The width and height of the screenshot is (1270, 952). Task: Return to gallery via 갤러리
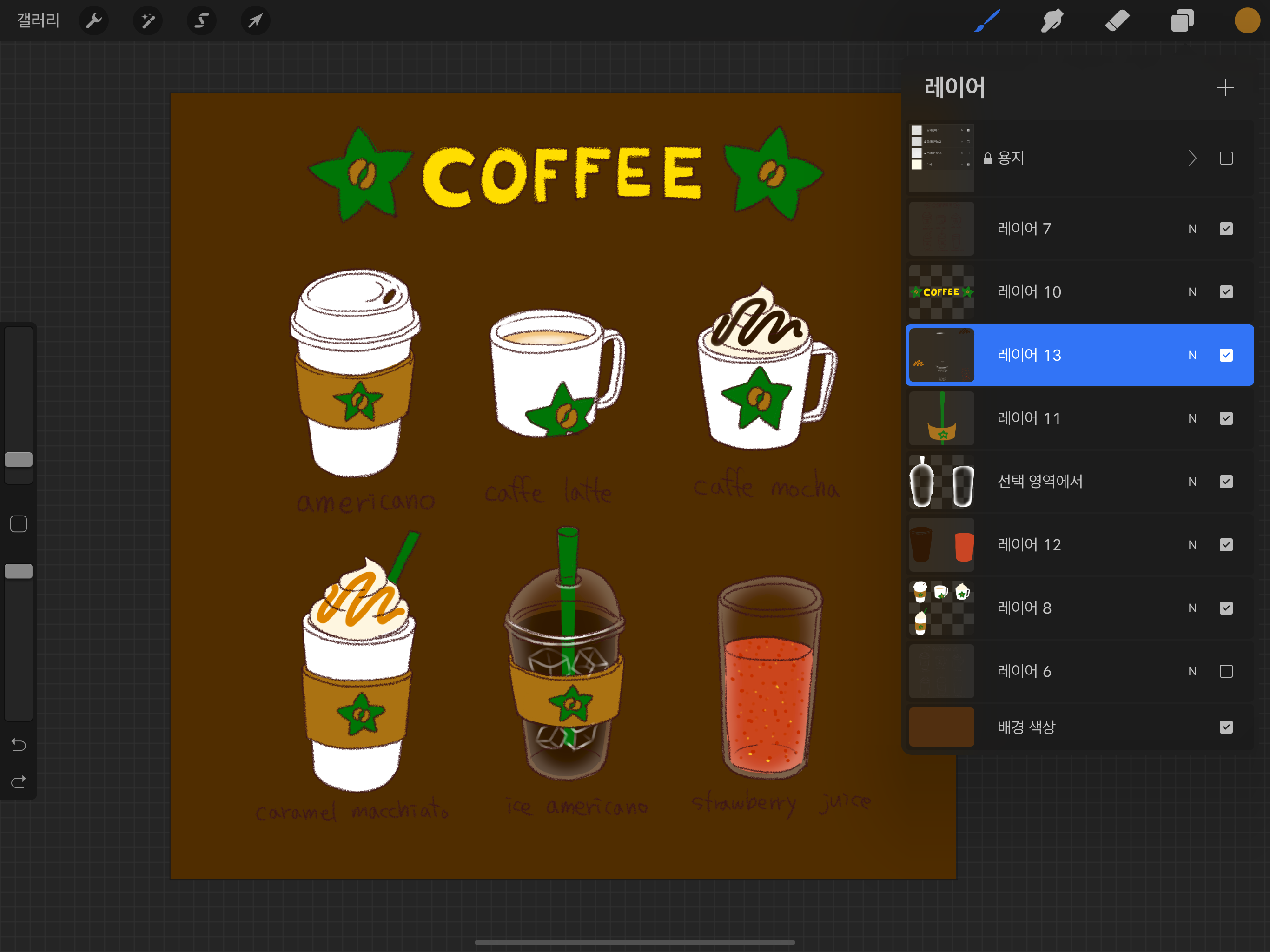(38, 20)
